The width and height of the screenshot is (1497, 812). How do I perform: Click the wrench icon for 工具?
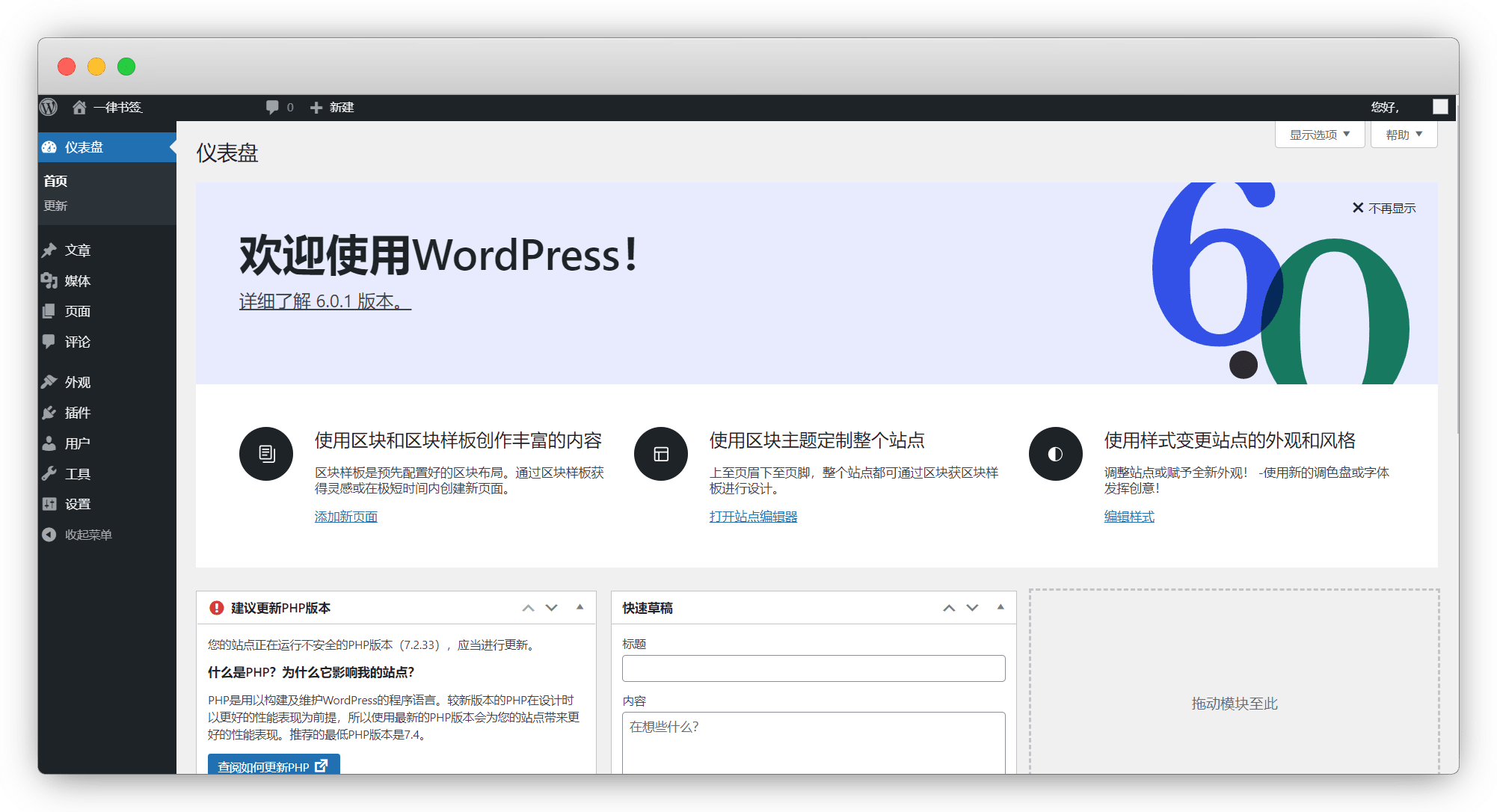(49, 474)
